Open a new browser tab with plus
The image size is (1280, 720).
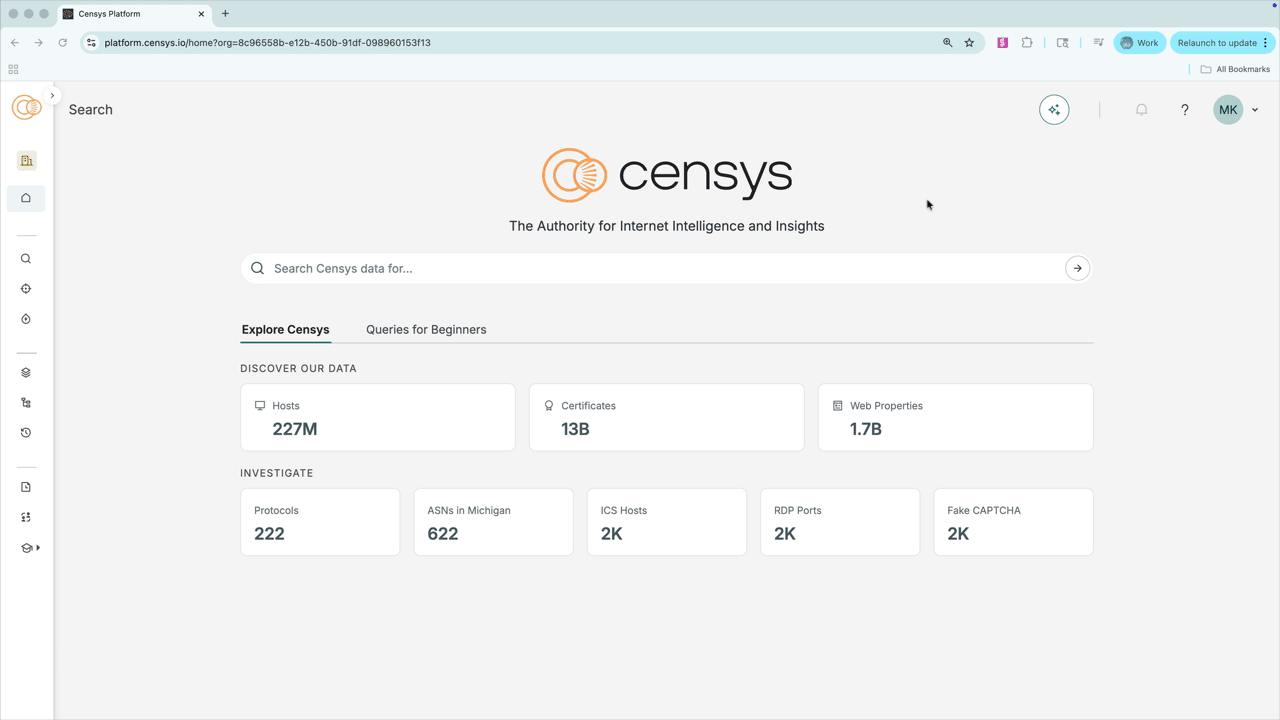(225, 14)
